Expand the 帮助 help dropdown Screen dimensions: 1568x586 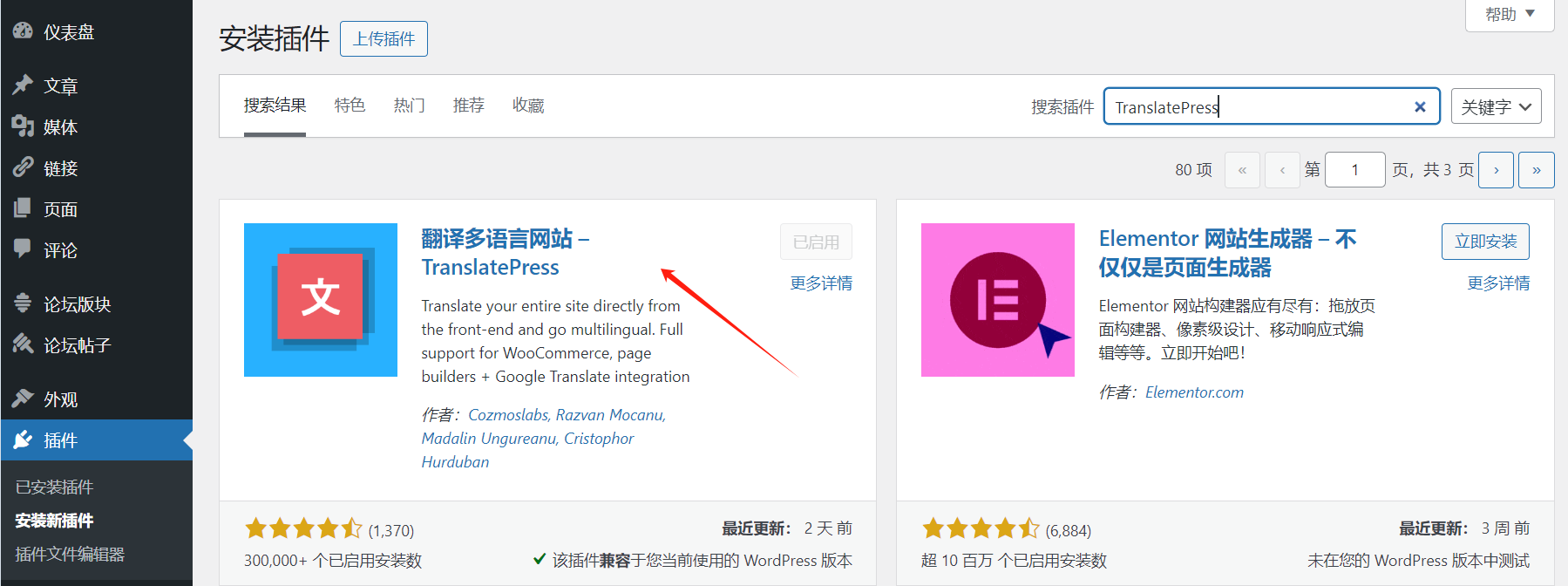1510,15
